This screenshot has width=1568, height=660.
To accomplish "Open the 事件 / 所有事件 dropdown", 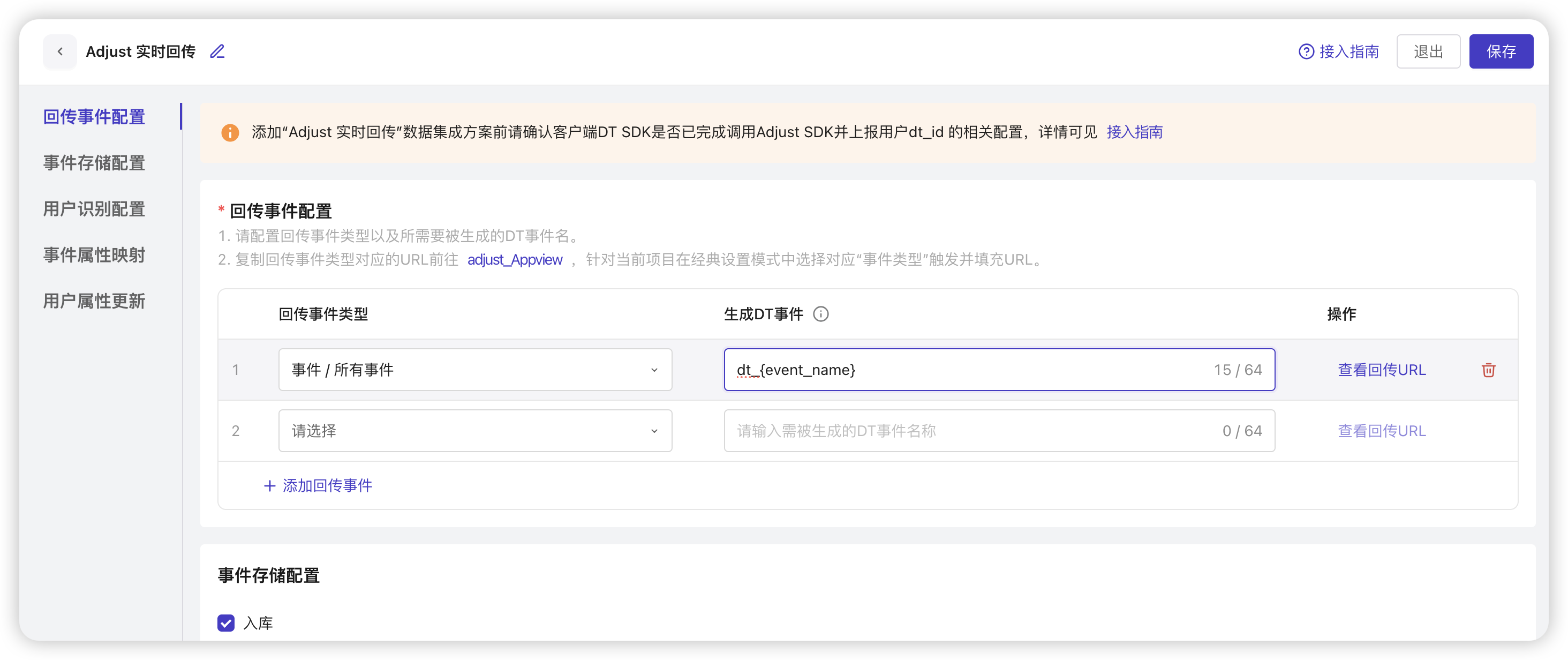I will tap(475, 370).
